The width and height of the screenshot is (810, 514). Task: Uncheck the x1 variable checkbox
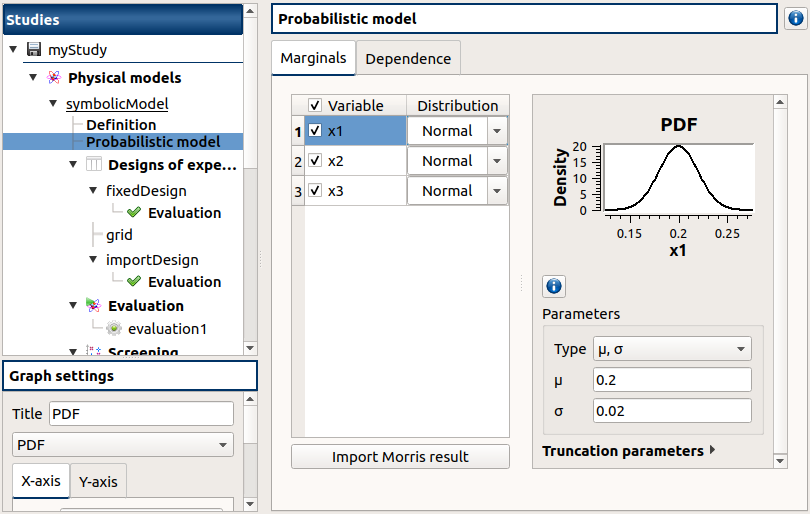click(316, 131)
